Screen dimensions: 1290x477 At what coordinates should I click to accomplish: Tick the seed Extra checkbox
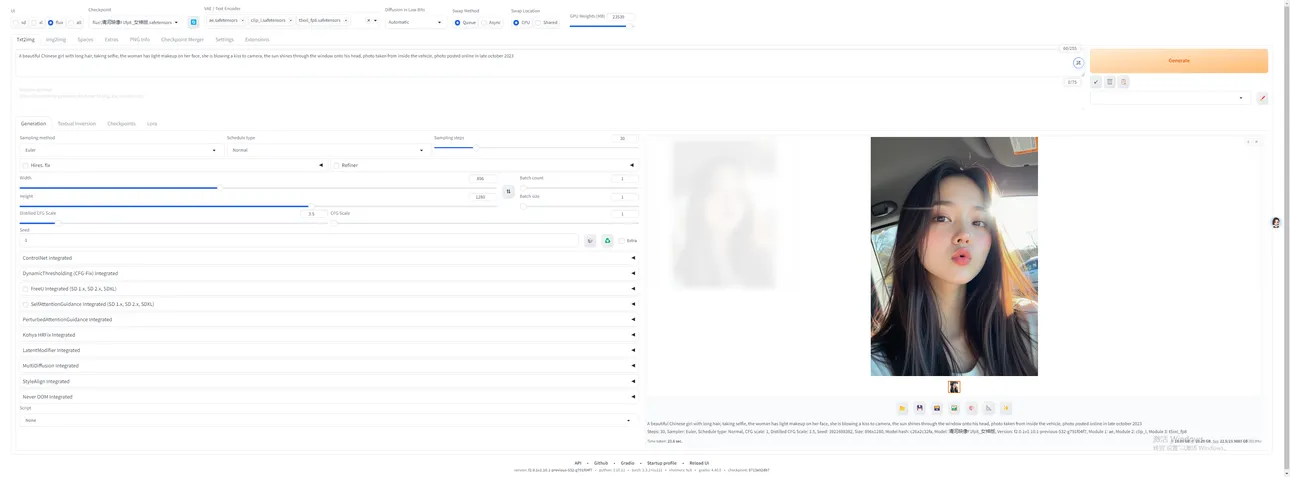pos(621,241)
